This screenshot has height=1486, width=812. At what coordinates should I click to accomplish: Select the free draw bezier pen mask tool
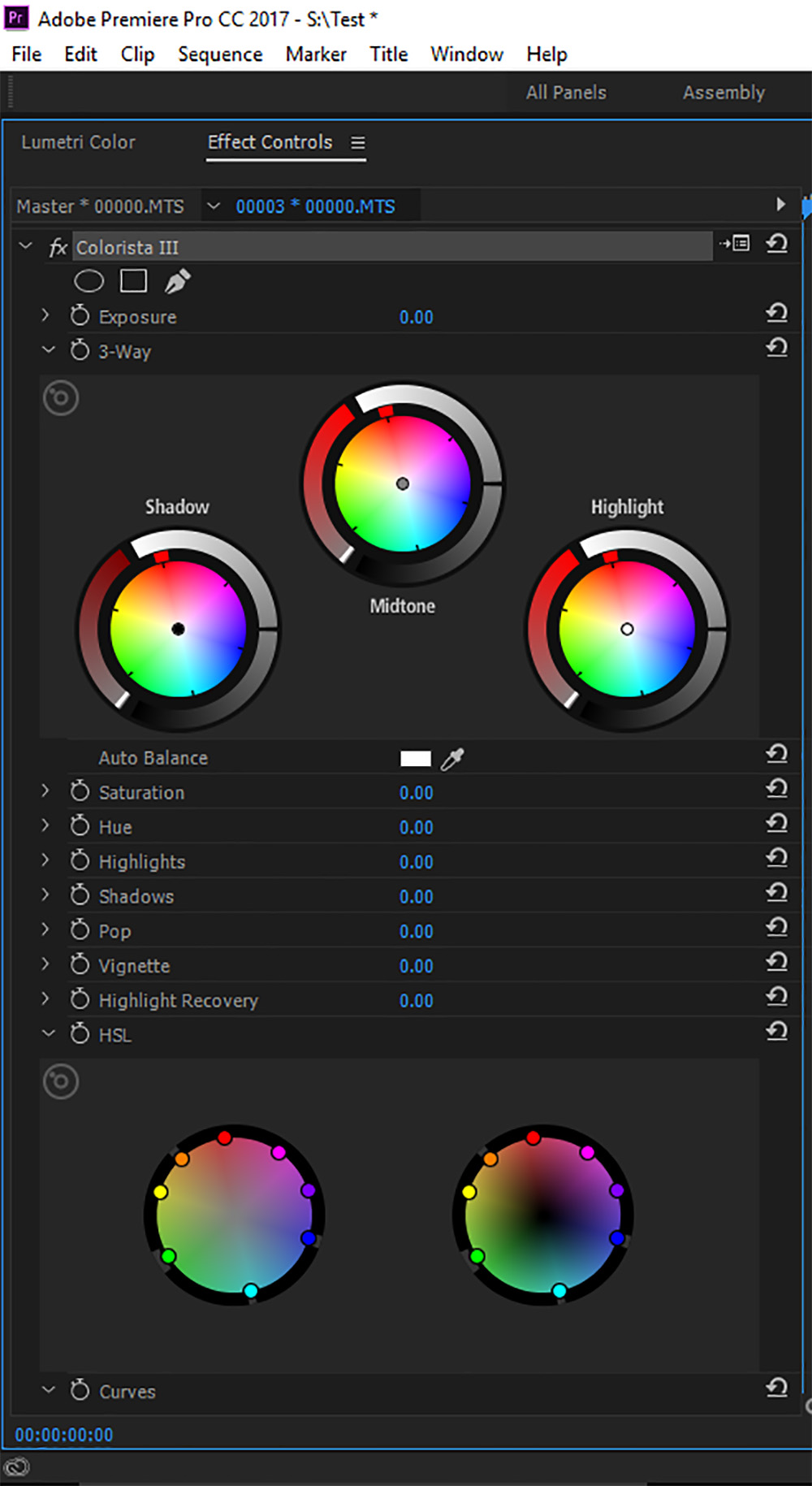[177, 281]
